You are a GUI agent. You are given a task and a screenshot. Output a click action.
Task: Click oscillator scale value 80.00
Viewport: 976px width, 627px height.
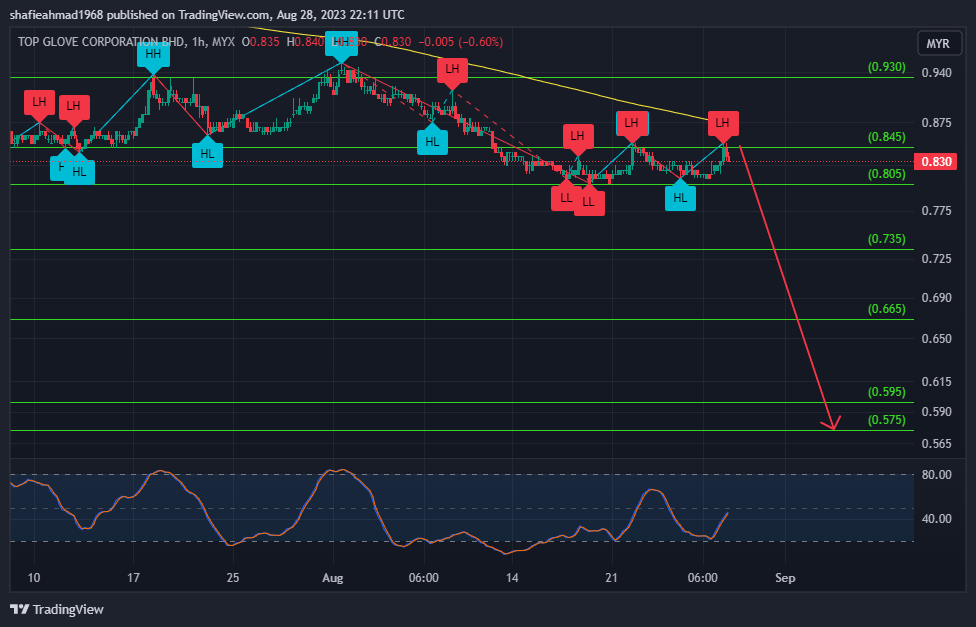click(936, 475)
